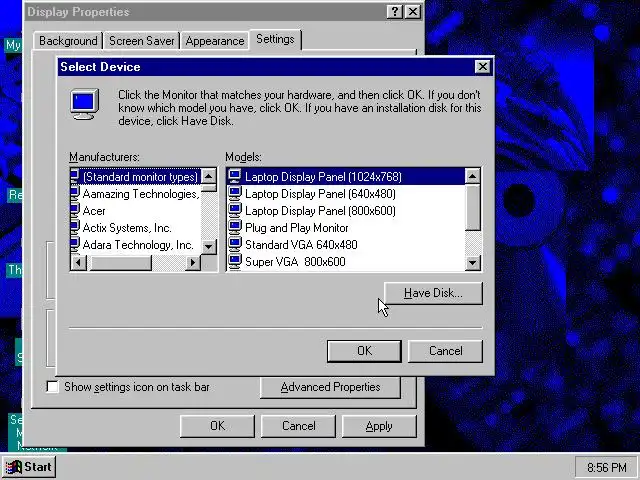Select Laptop Display Panel (640x480) model

pos(346,193)
